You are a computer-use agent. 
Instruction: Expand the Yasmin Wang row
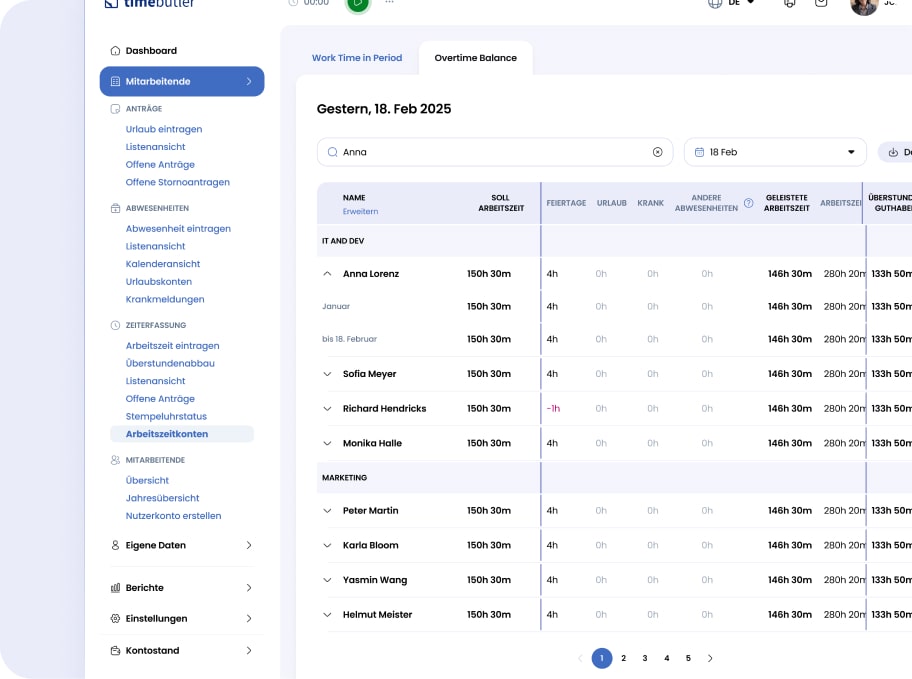tap(327, 580)
